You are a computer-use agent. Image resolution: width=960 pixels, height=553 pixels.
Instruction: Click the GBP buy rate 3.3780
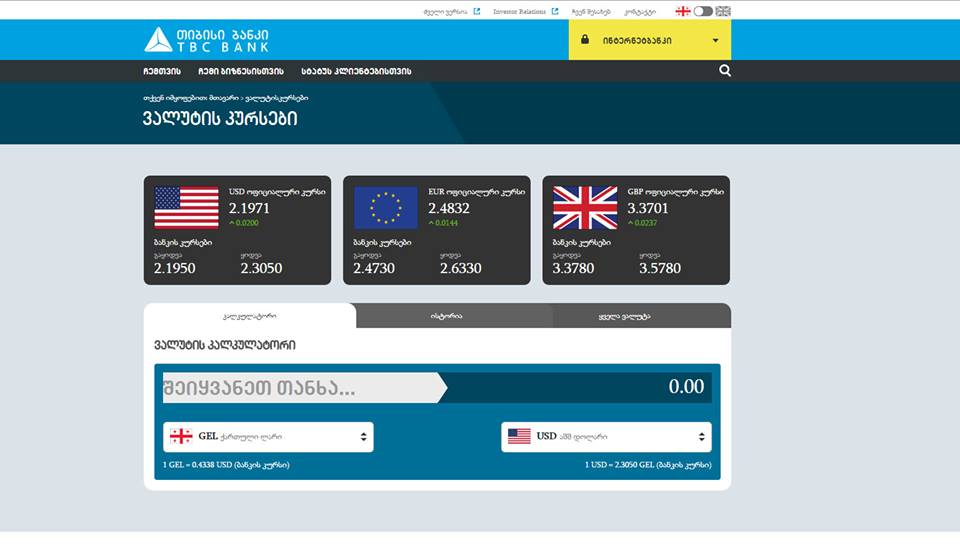573,268
